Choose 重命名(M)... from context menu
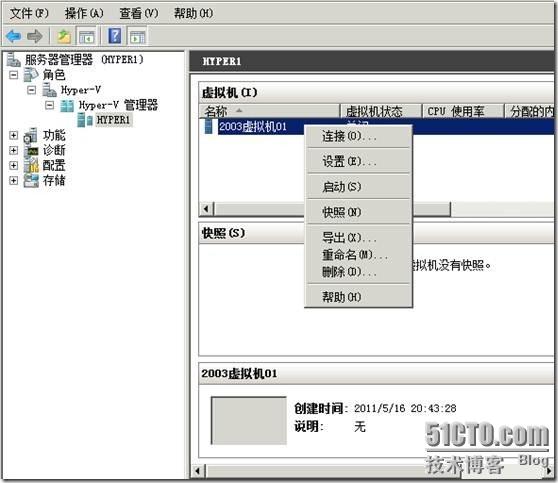 [358, 255]
